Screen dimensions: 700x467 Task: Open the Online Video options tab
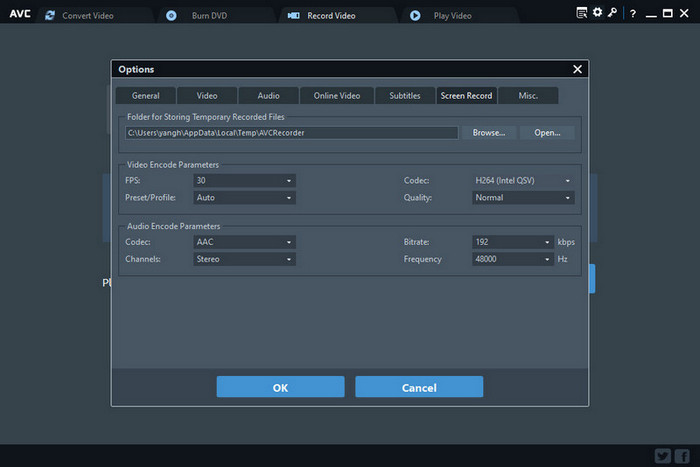pyautogui.click(x=337, y=96)
